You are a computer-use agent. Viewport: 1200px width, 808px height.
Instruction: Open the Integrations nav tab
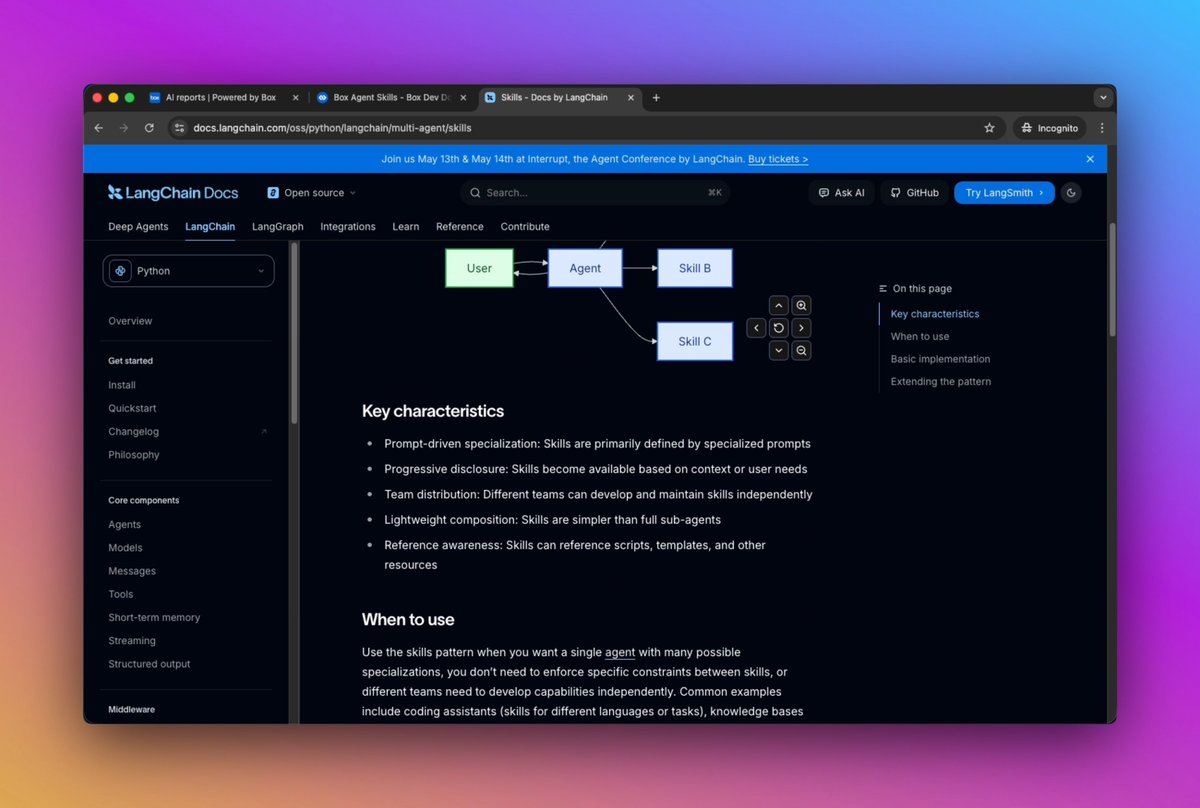(x=348, y=227)
